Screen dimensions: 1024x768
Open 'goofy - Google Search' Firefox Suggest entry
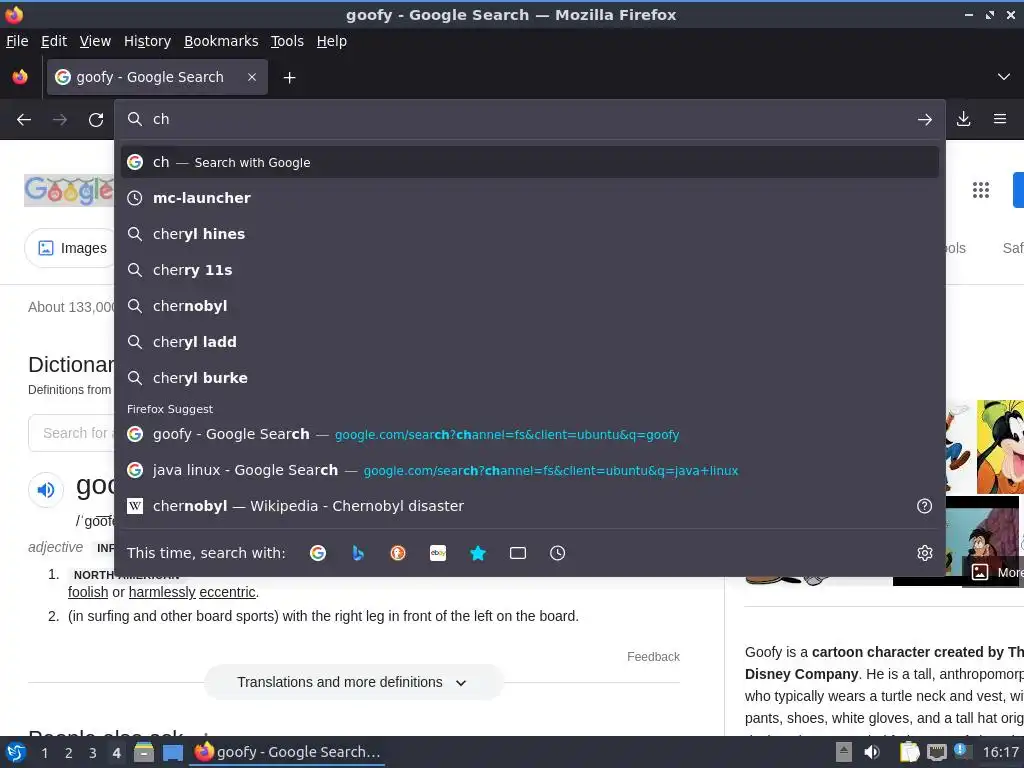click(530, 434)
